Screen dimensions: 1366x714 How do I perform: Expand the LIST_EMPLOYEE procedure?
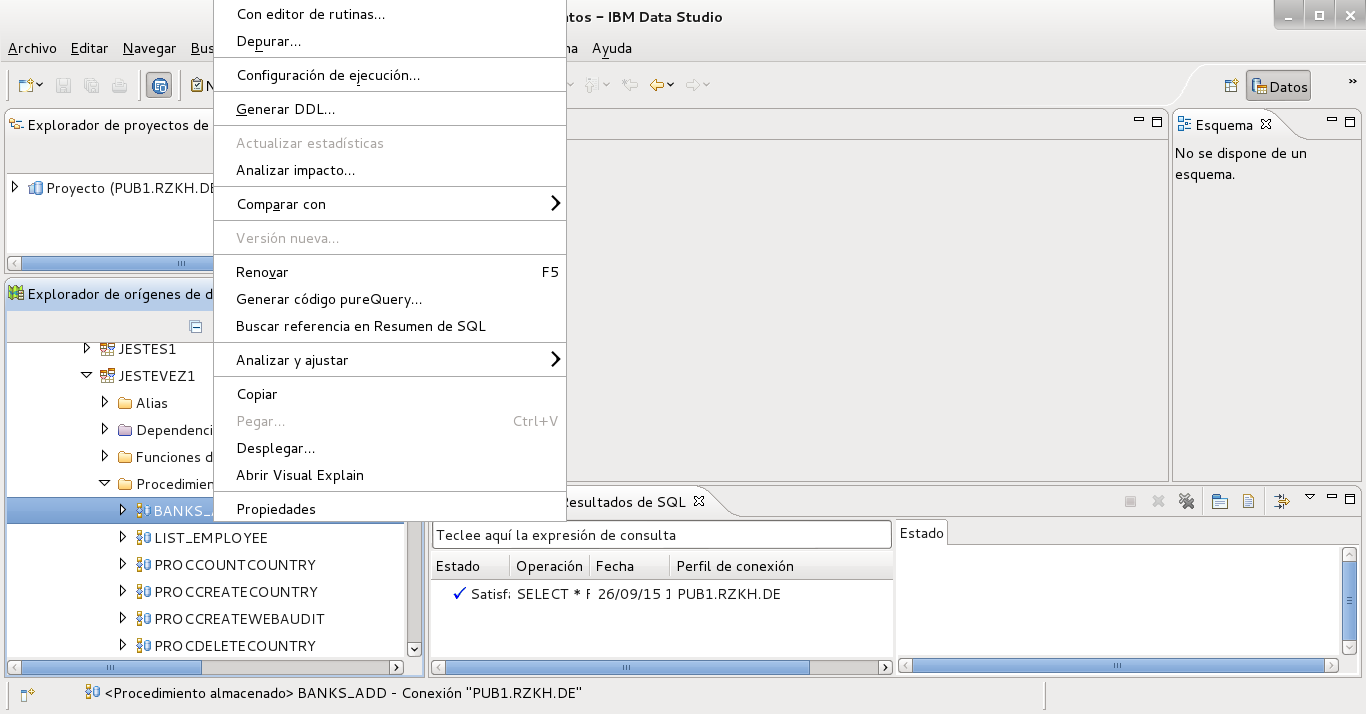coord(123,537)
